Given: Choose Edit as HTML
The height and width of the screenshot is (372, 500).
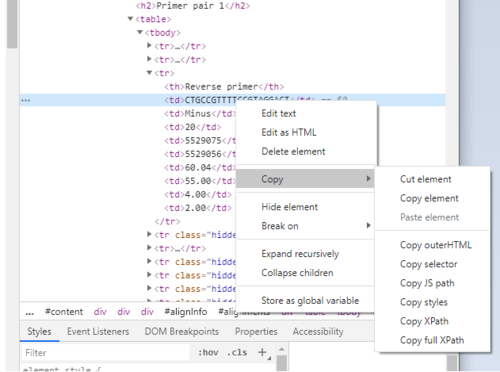Looking at the screenshot, I should [x=289, y=133].
